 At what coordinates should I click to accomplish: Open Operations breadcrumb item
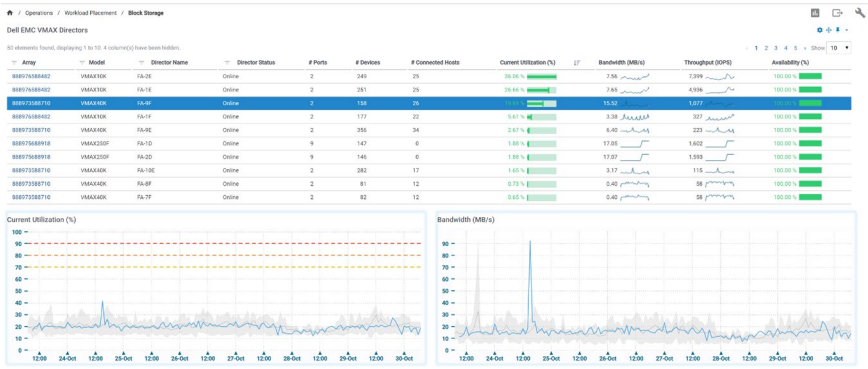[x=39, y=13]
